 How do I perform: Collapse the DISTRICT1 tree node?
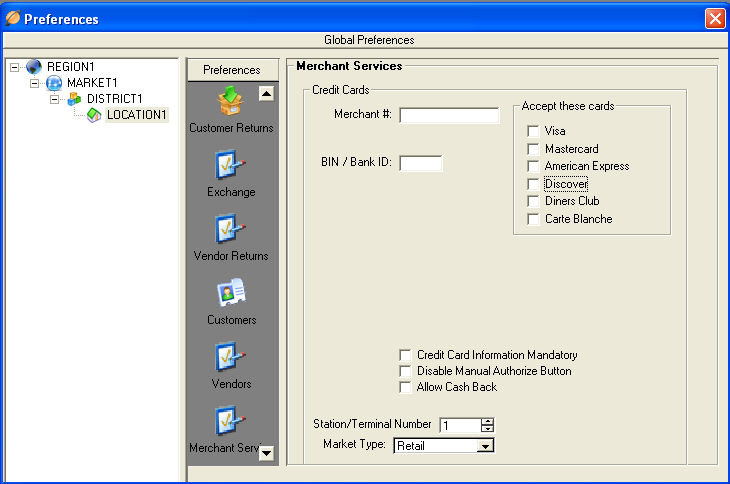[54, 100]
